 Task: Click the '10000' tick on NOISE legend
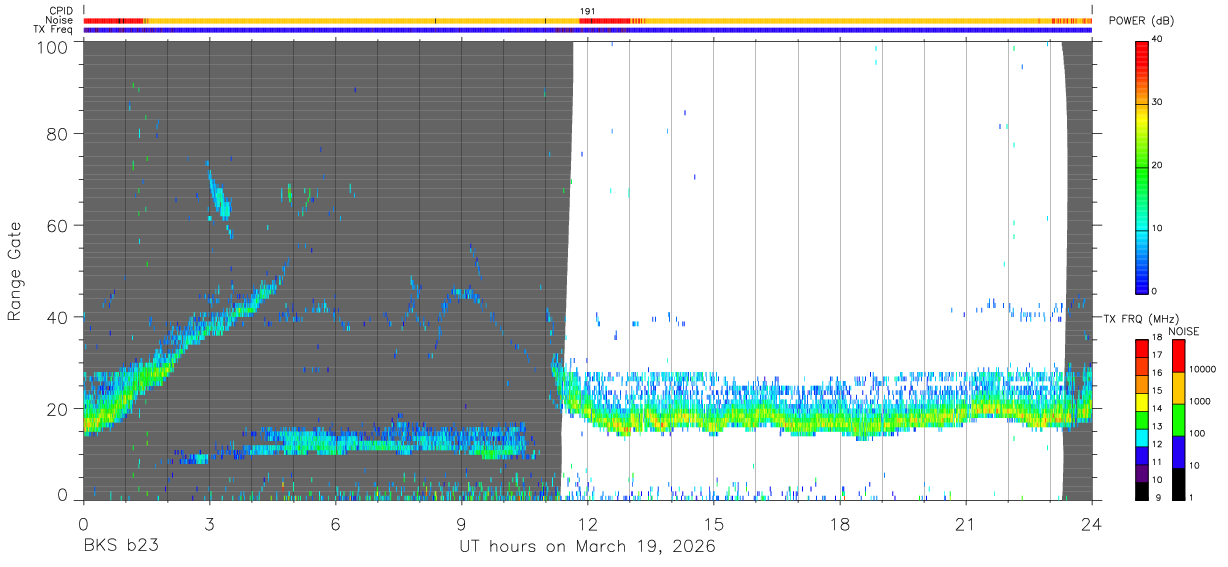tap(1204, 370)
